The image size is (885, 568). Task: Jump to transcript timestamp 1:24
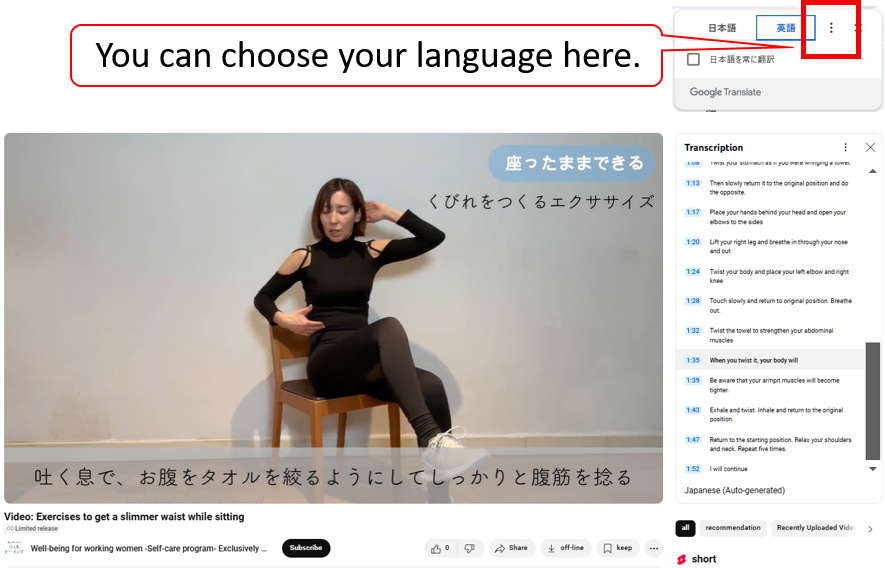click(693, 272)
